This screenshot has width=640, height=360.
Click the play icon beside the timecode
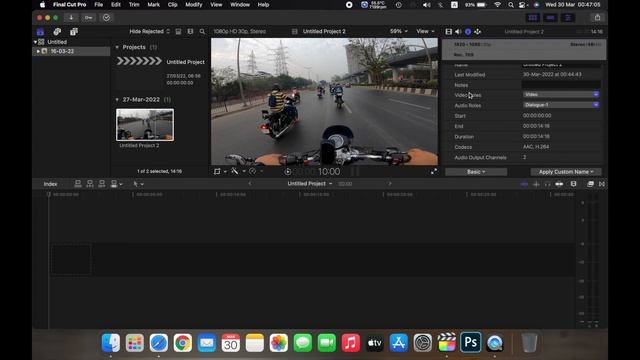287,172
